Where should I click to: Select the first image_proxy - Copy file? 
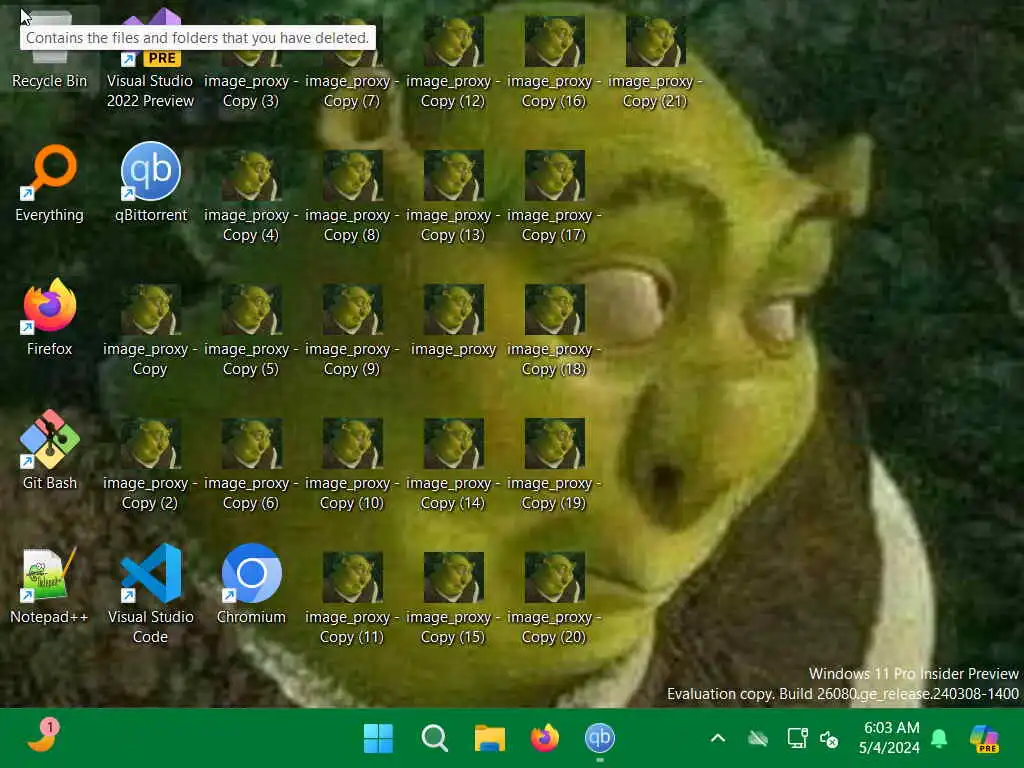click(x=150, y=330)
